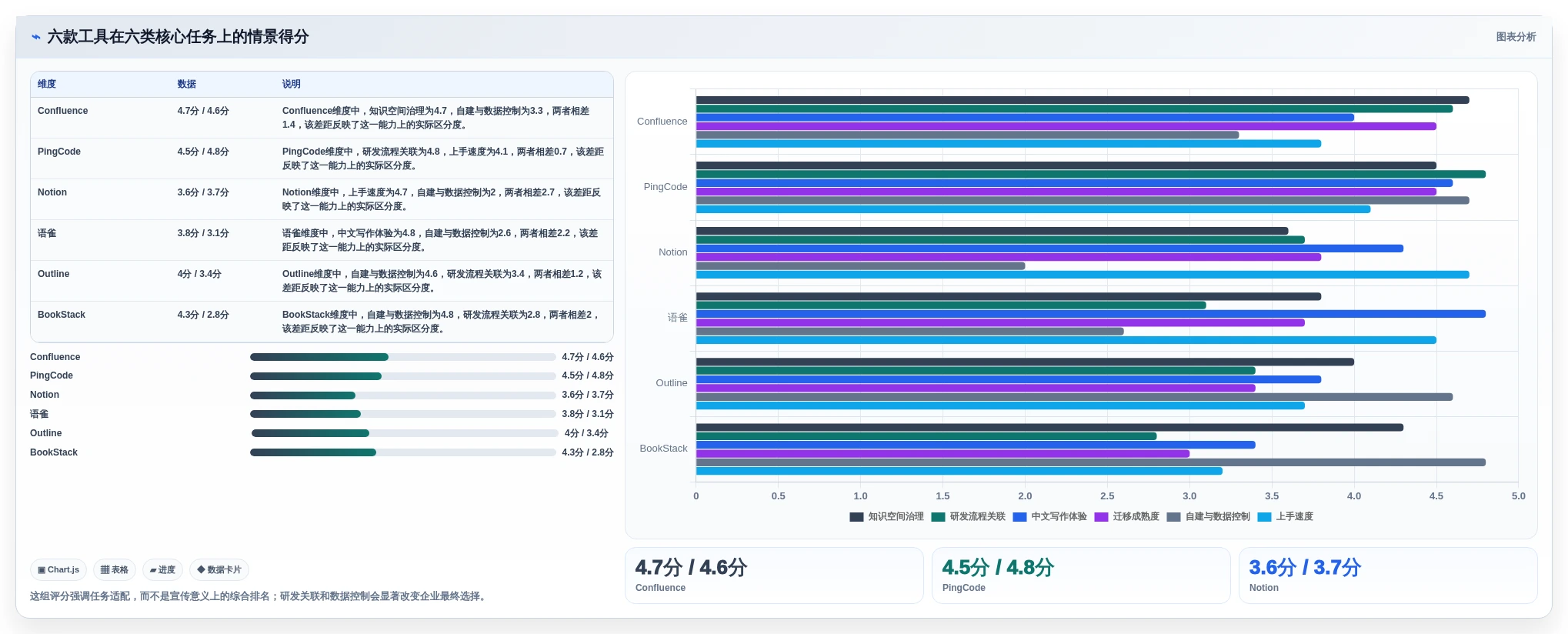Click Notion's 中文写作体验 blue chart bar
1568x634 pixels.
pos(1049,249)
